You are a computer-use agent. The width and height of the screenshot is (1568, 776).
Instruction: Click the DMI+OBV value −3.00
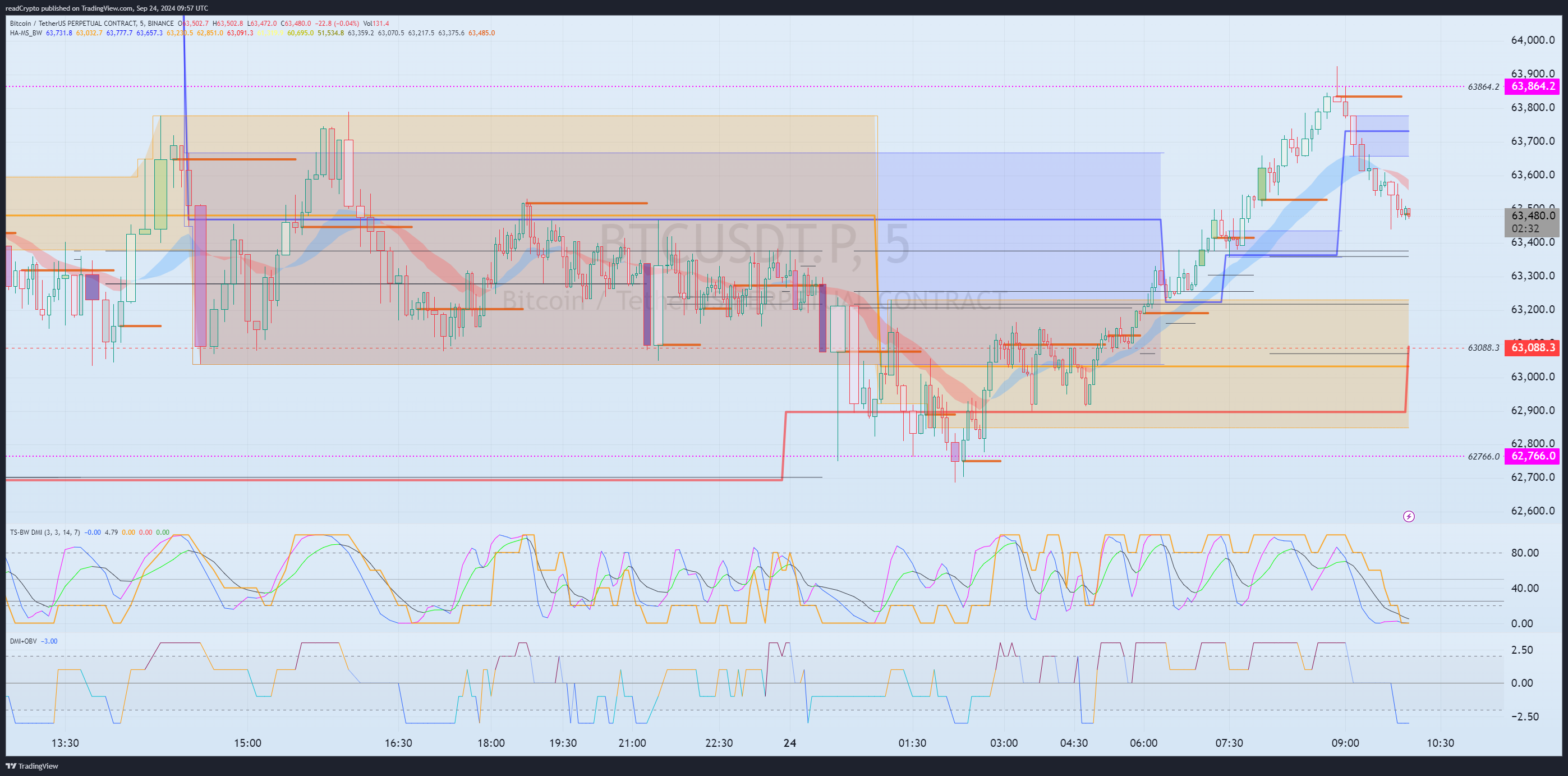49,641
